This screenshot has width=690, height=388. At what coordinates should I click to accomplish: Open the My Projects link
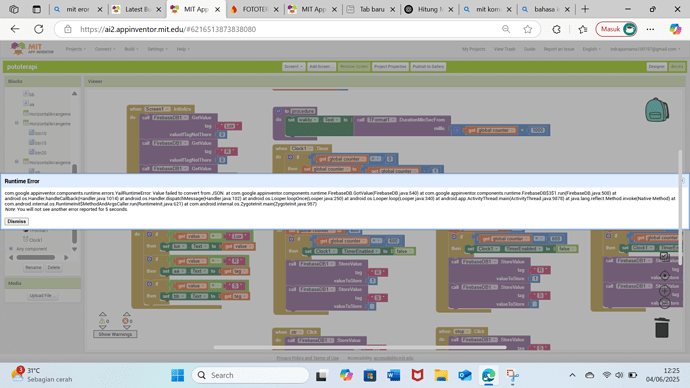pyautogui.click(x=473, y=49)
